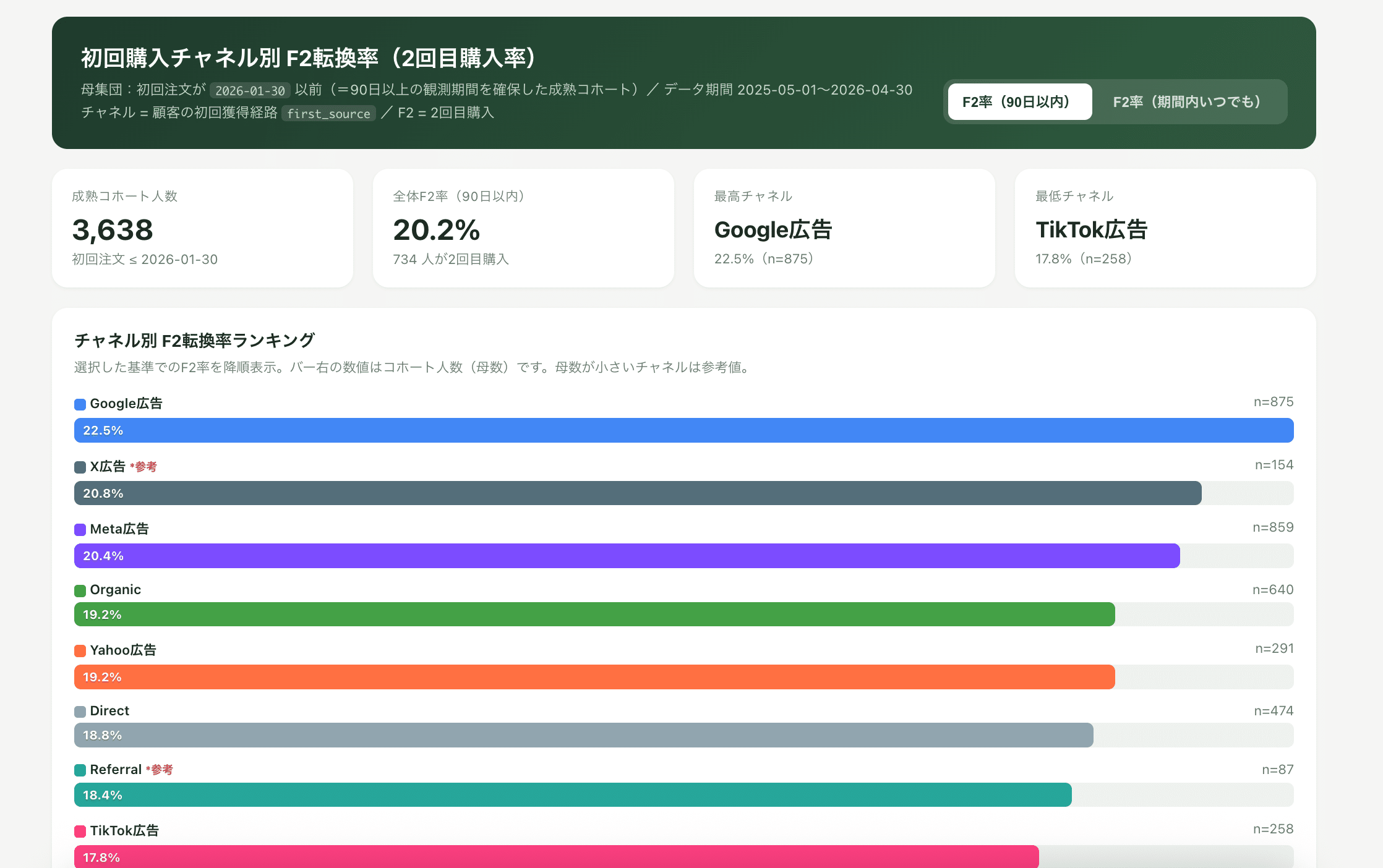1383x868 pixels.
Task: Click the page title 初回購入チャネル別 F2転換率
Action: coord(308,58)
